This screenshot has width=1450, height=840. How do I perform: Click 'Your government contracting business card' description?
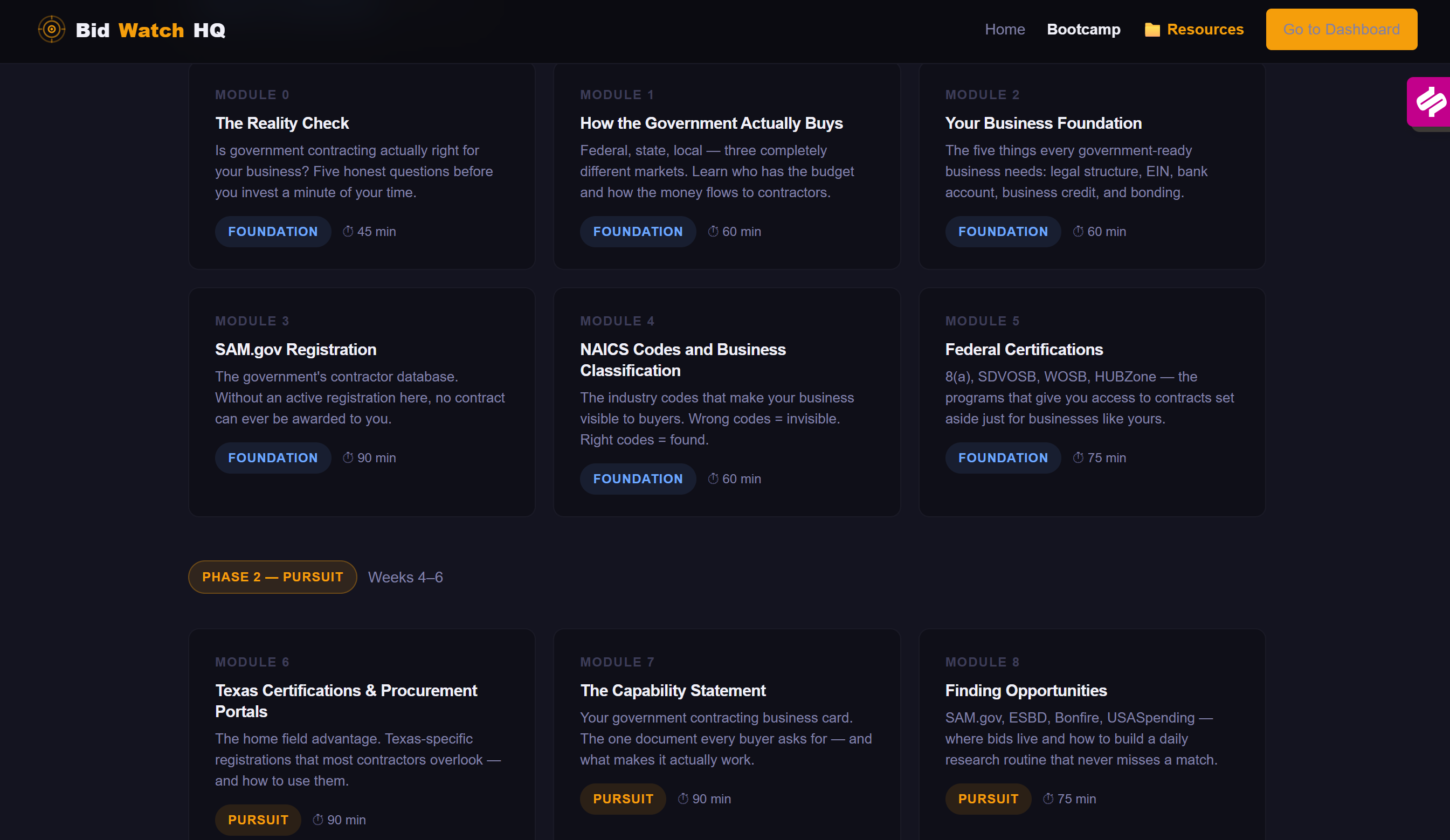(726, 739)
